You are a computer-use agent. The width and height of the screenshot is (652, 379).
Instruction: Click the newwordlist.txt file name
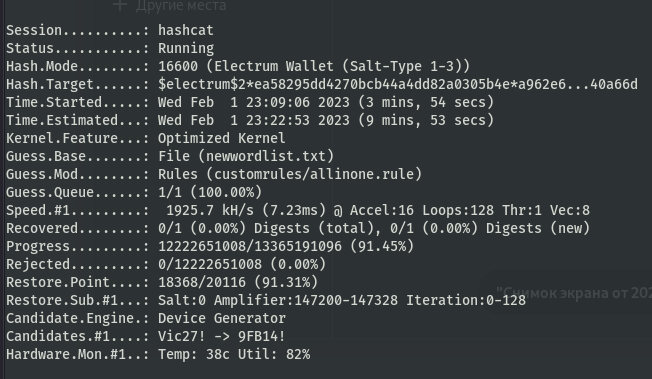(266, 156)
